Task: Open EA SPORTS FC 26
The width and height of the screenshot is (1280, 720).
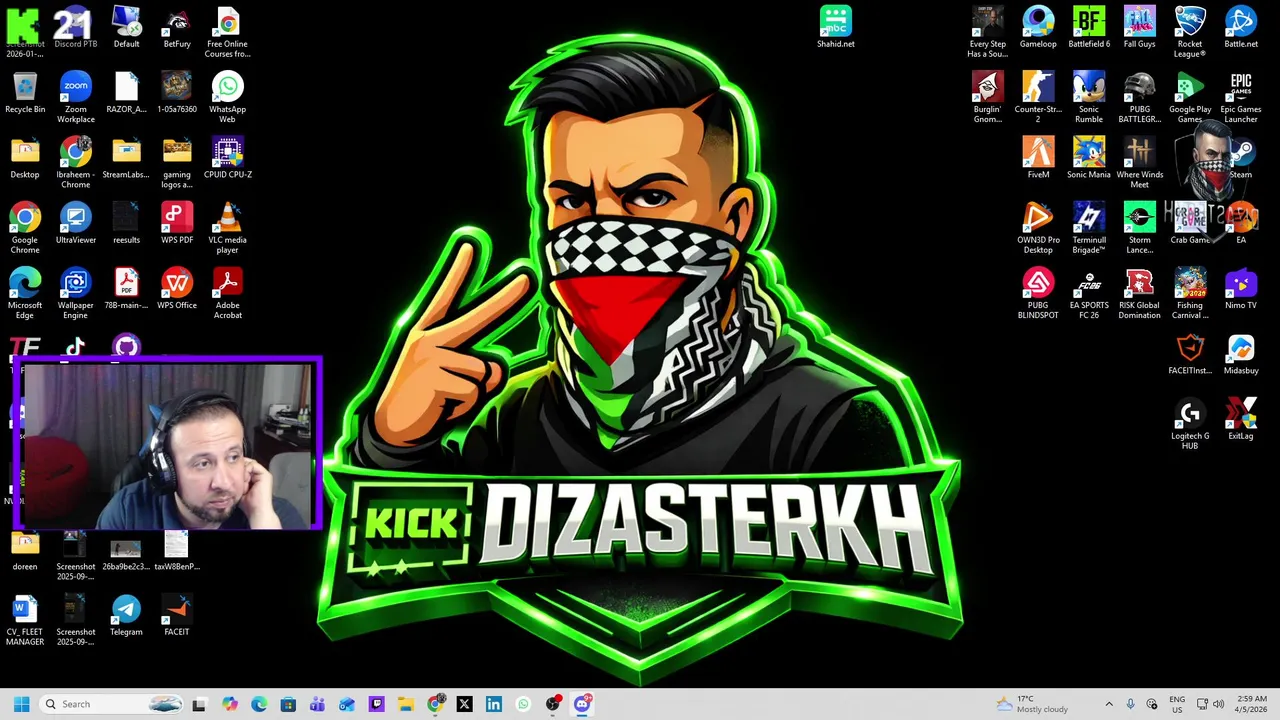Action: click(x=1089, y=293)
